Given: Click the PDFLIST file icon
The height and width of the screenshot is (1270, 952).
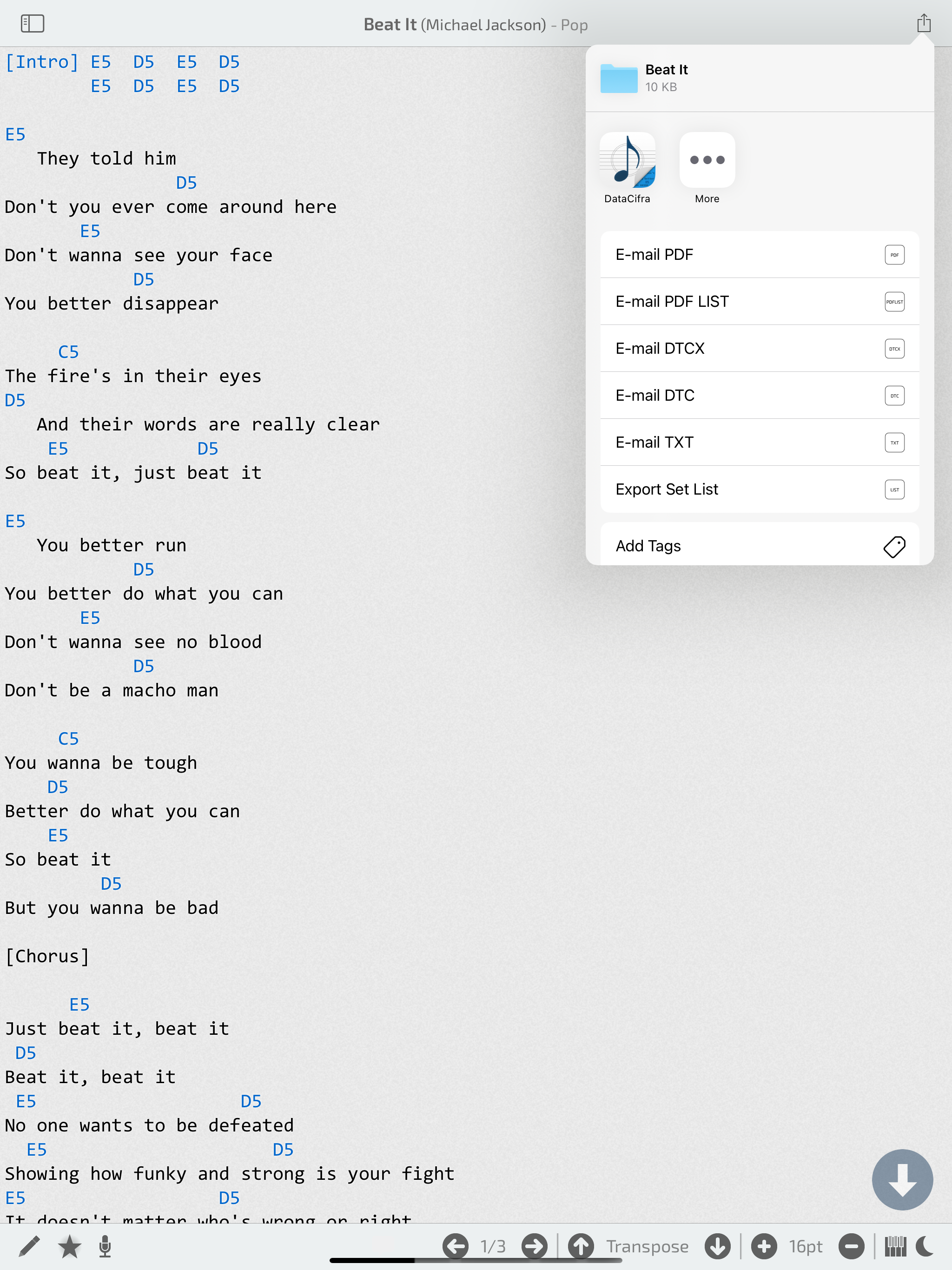Looking at the screenshot, I should point(894,302).
